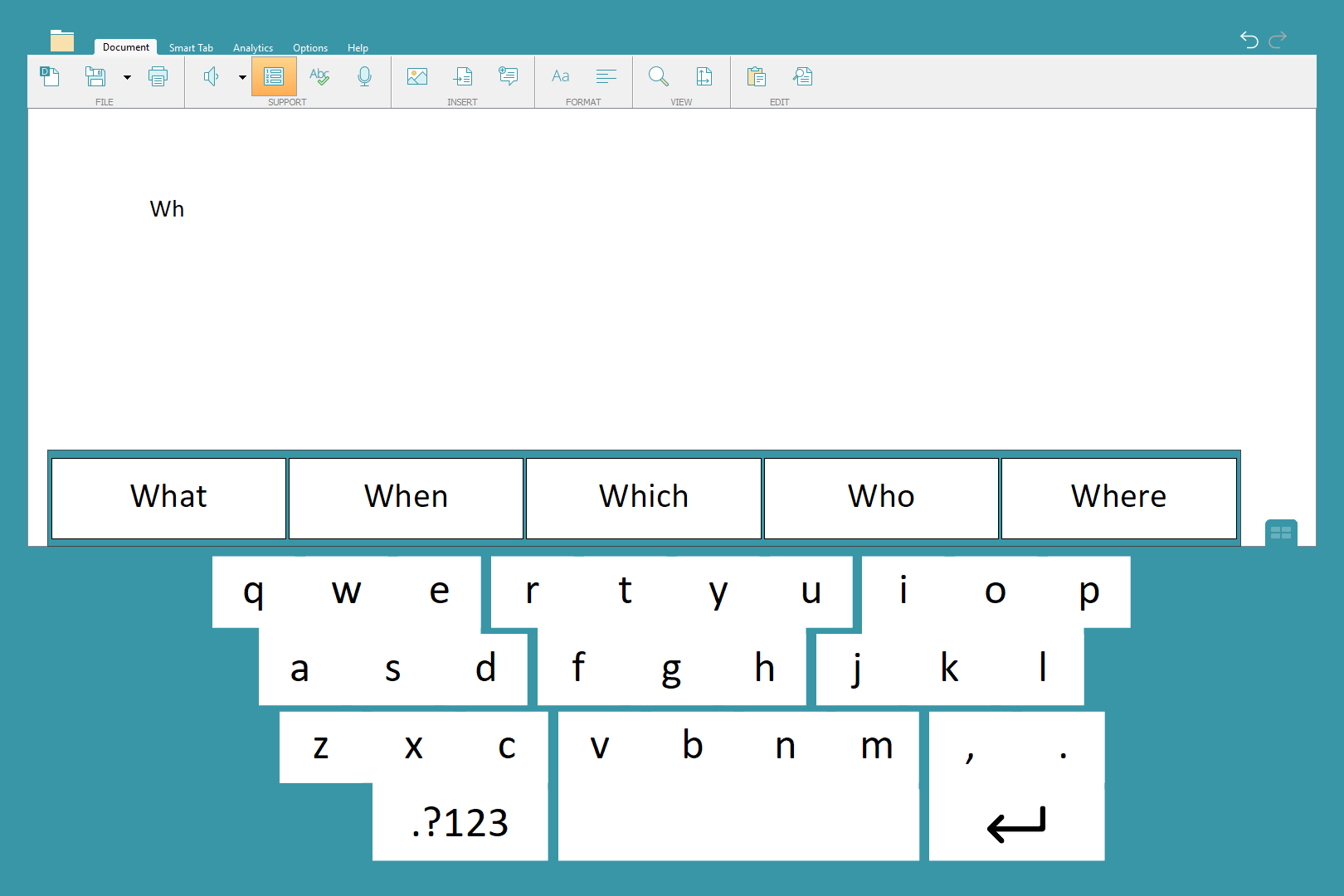This screenshot has height=896, width=1344.
Task: Open the font format Aa tool
Action: (x=561, y=77)
